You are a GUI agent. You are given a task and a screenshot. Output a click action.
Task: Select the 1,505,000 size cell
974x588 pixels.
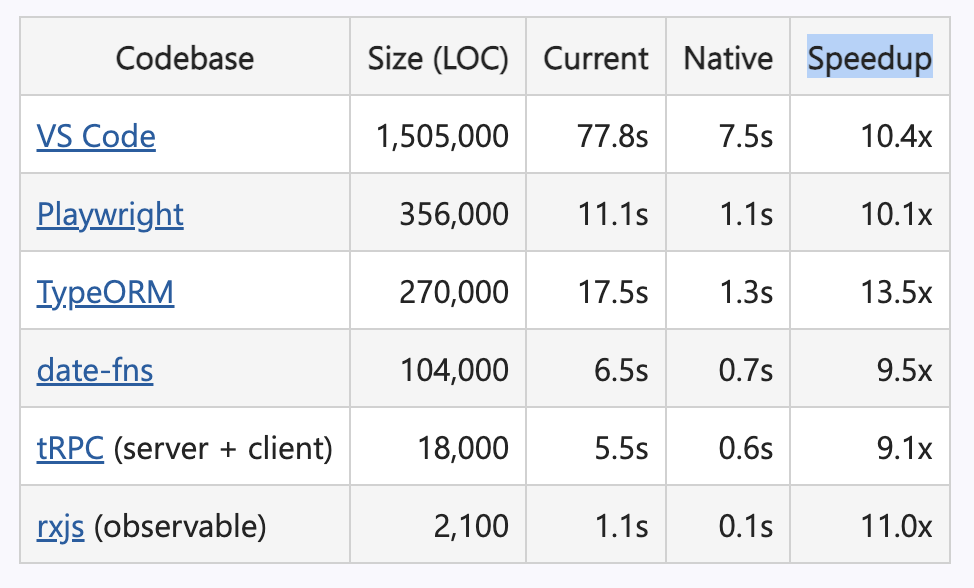click(x=442, y=136)
